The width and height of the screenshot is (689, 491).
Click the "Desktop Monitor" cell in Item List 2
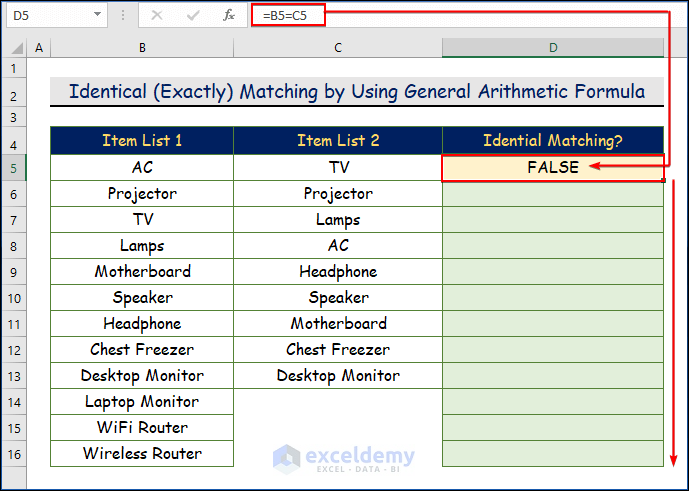[338, 376]
